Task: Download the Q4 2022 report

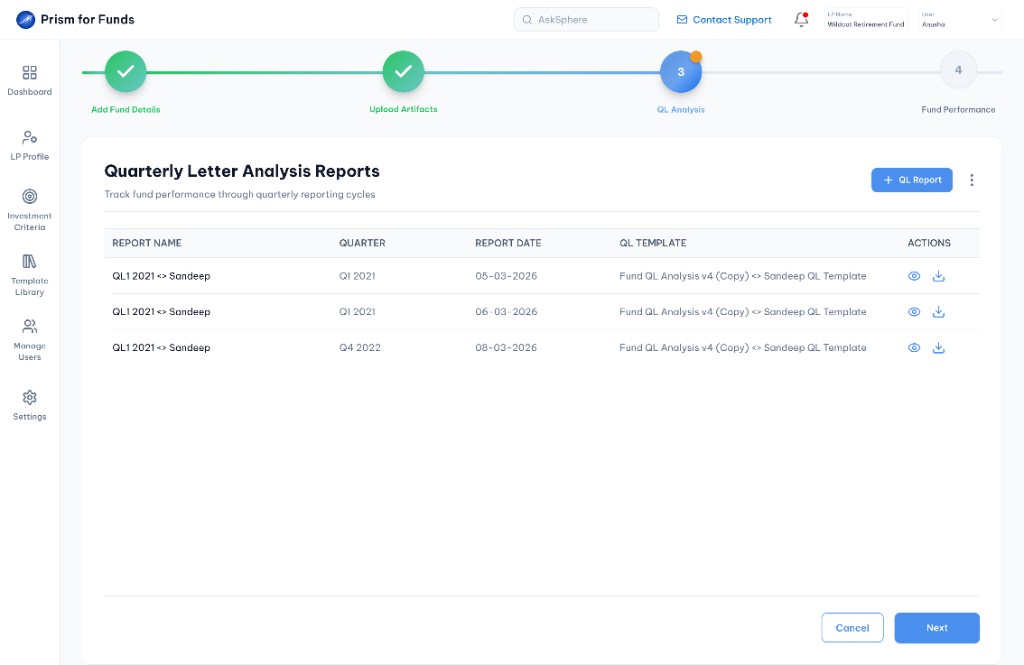Action: pos(938,348)
